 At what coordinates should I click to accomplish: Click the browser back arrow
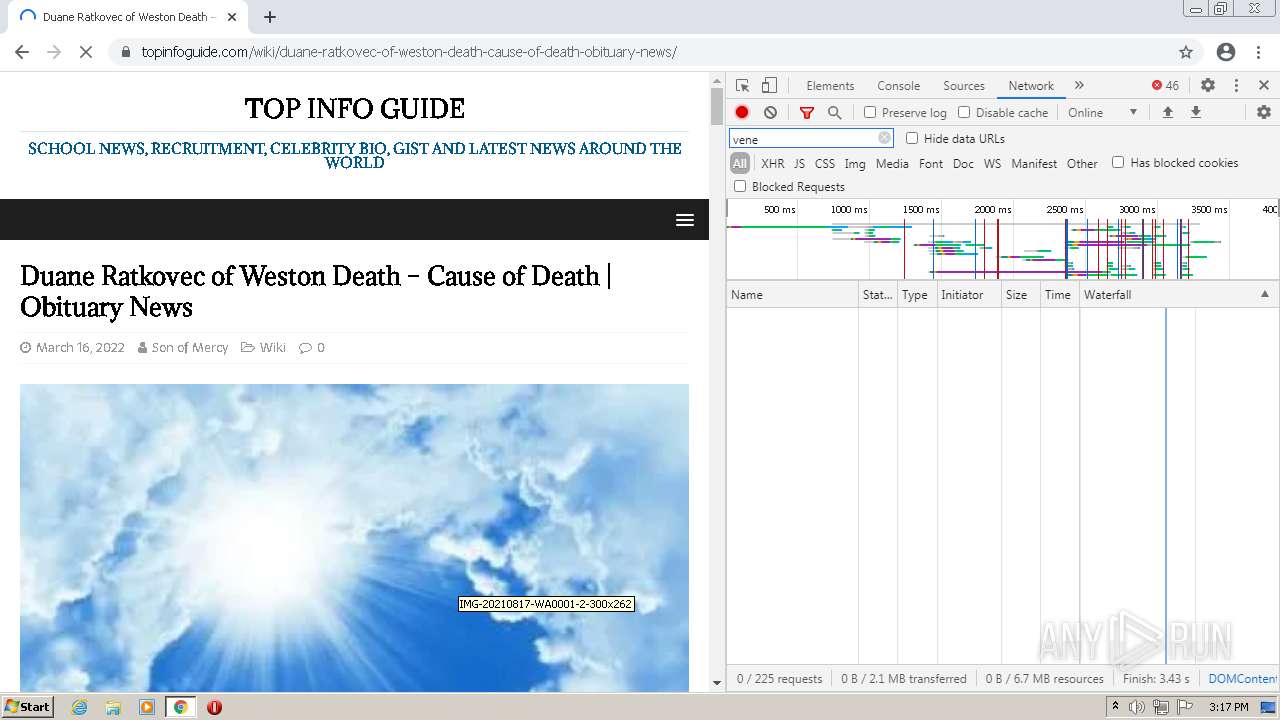tap(22, 52)
